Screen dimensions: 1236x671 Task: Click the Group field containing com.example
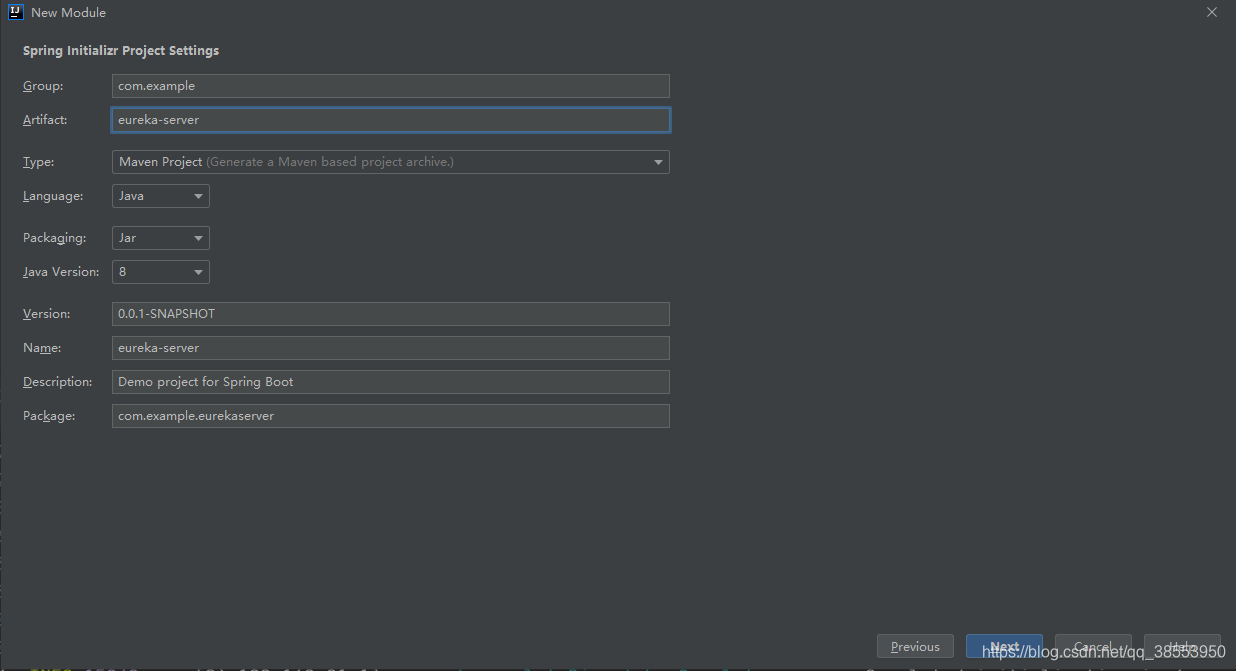(x=391, y=86)
